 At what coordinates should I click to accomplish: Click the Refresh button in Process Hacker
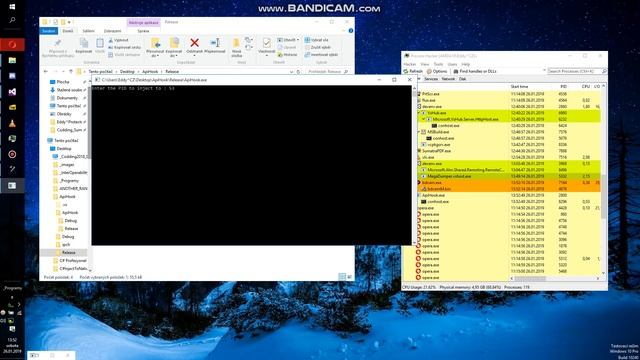tap(413, 71)
